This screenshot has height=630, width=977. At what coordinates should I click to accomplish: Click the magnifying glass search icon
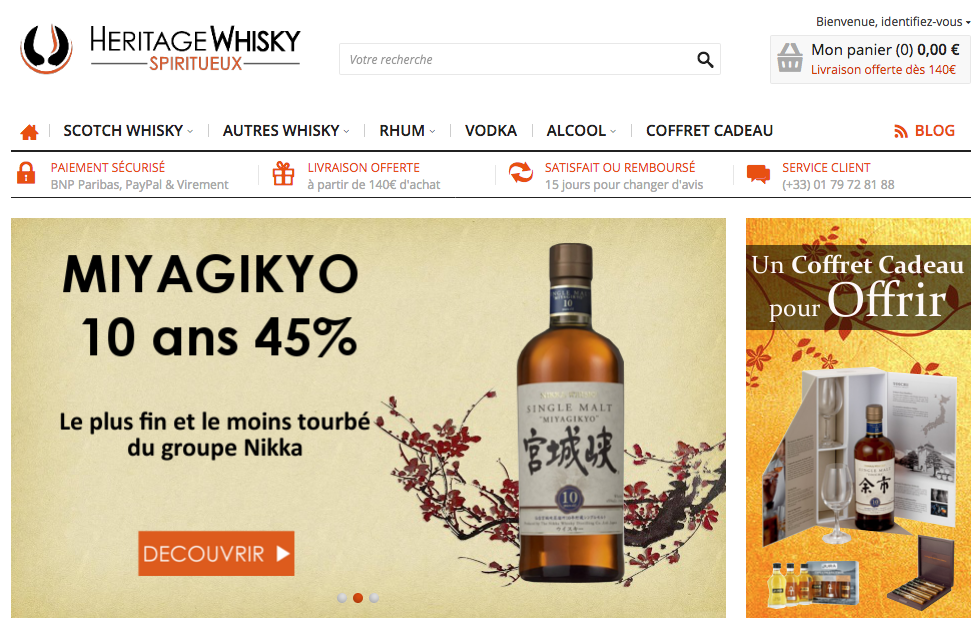pos(705,59)
